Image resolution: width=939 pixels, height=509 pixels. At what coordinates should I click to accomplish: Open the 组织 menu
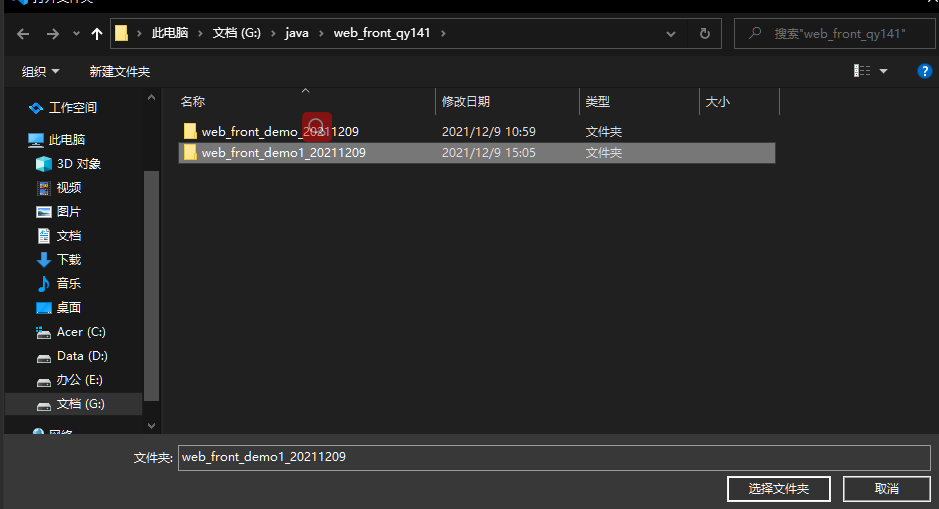coord(40,72)
